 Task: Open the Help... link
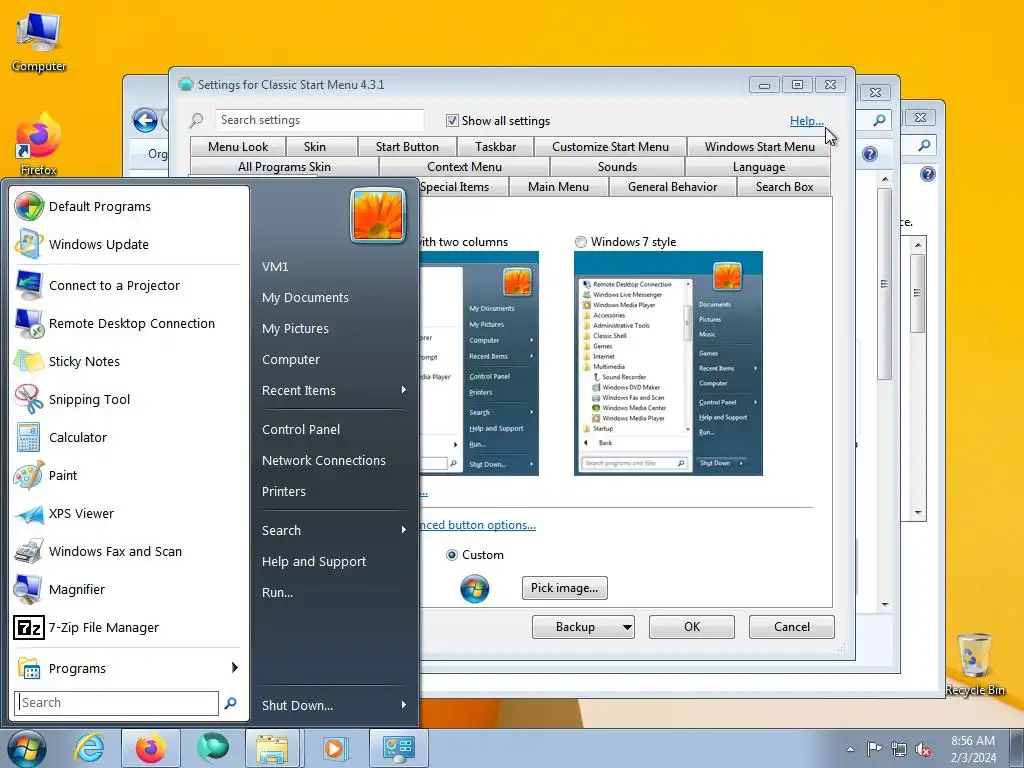pos(807,121)
